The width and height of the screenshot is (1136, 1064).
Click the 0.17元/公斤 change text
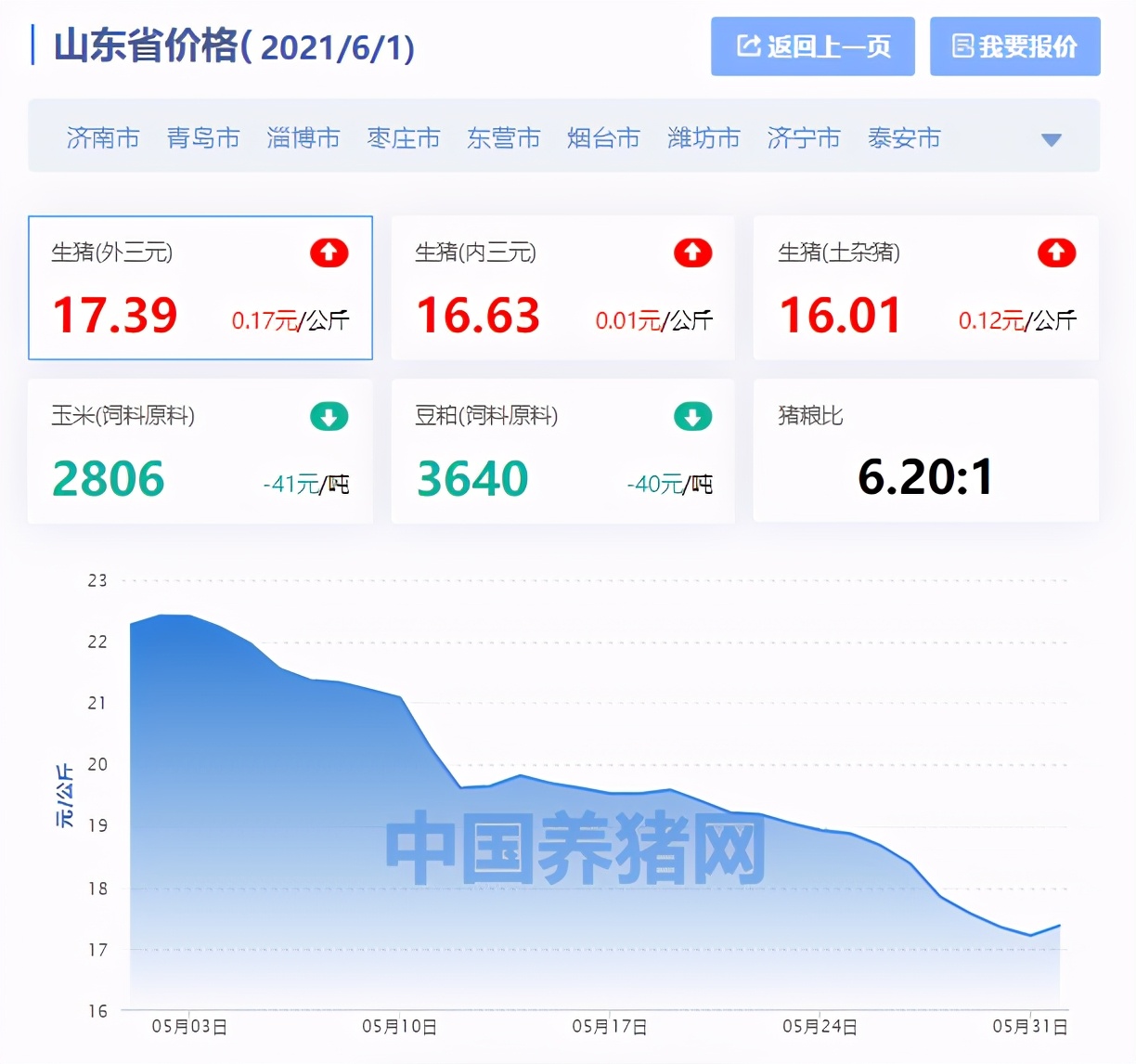tap(290, 321)
